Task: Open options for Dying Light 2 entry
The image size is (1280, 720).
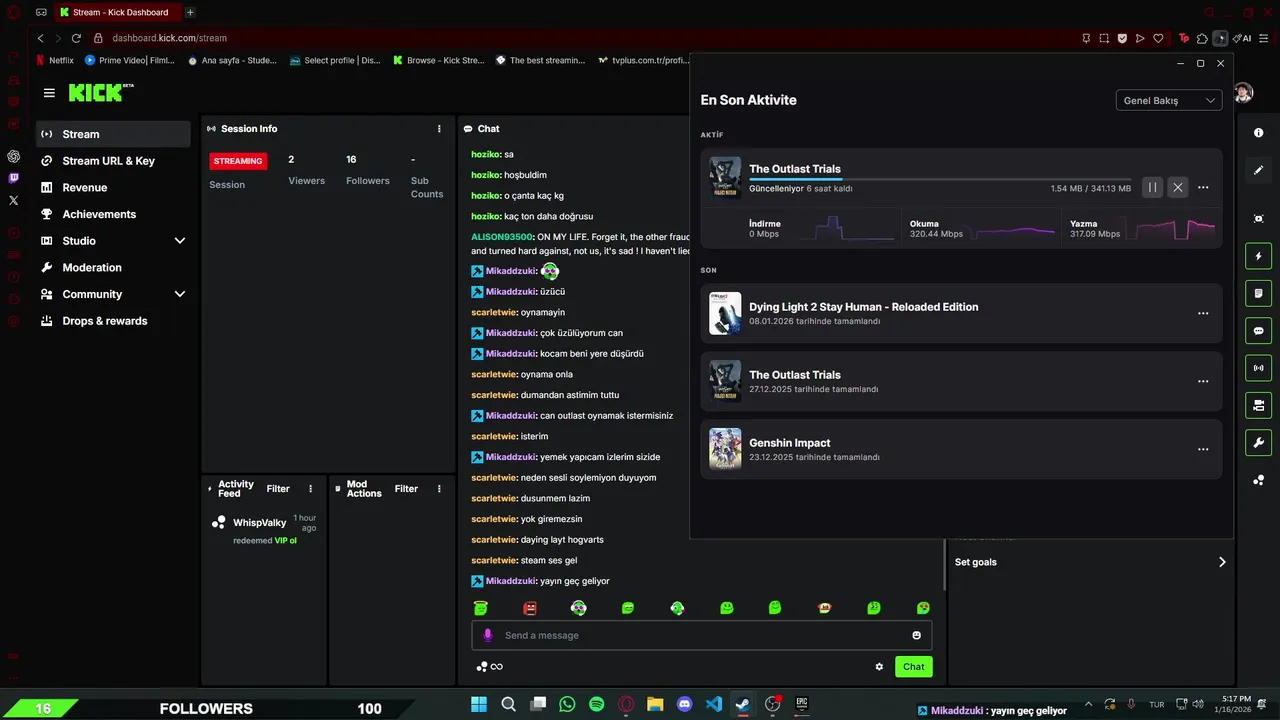Action: (1203, 313)
